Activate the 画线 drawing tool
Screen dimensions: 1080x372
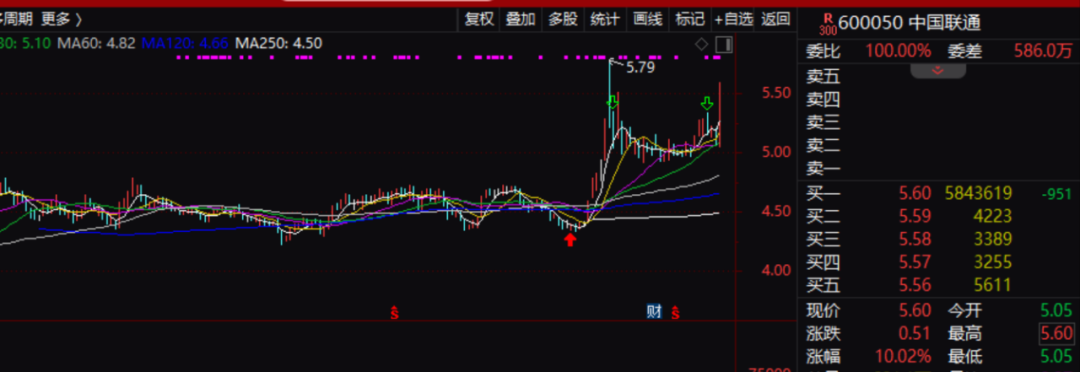tap(647, 19)
